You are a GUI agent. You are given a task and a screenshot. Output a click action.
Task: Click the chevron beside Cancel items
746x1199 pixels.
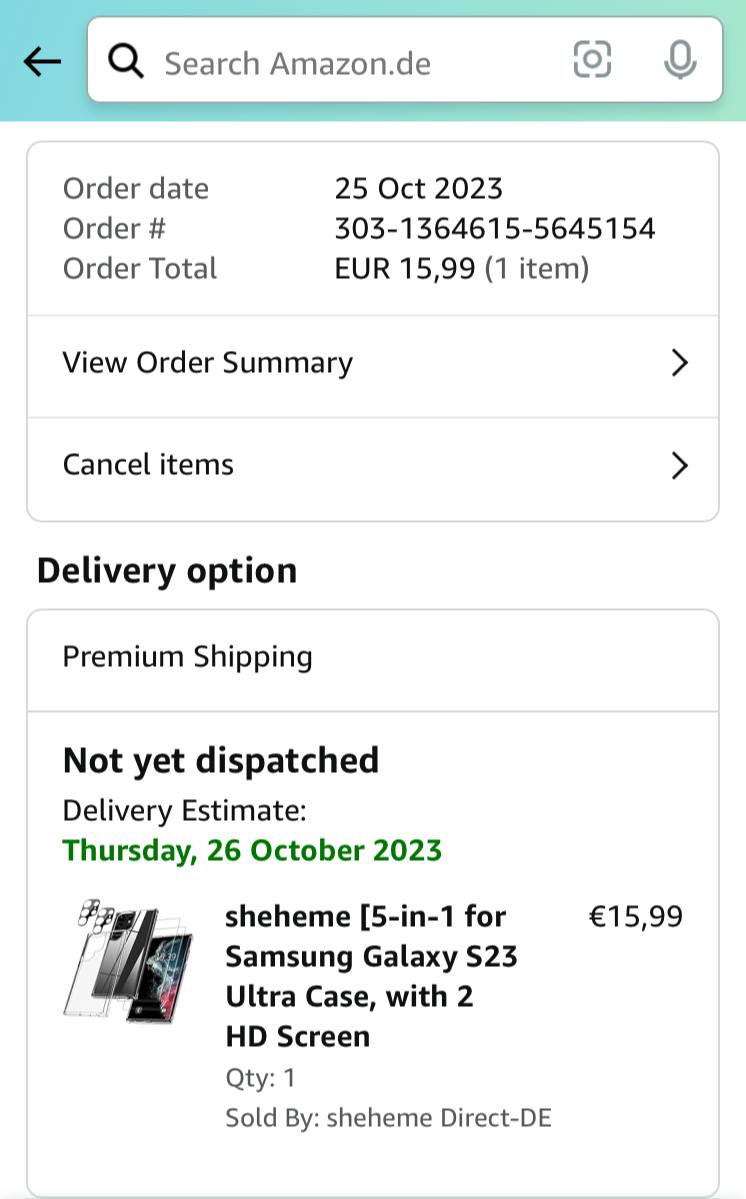click(680, 465)
